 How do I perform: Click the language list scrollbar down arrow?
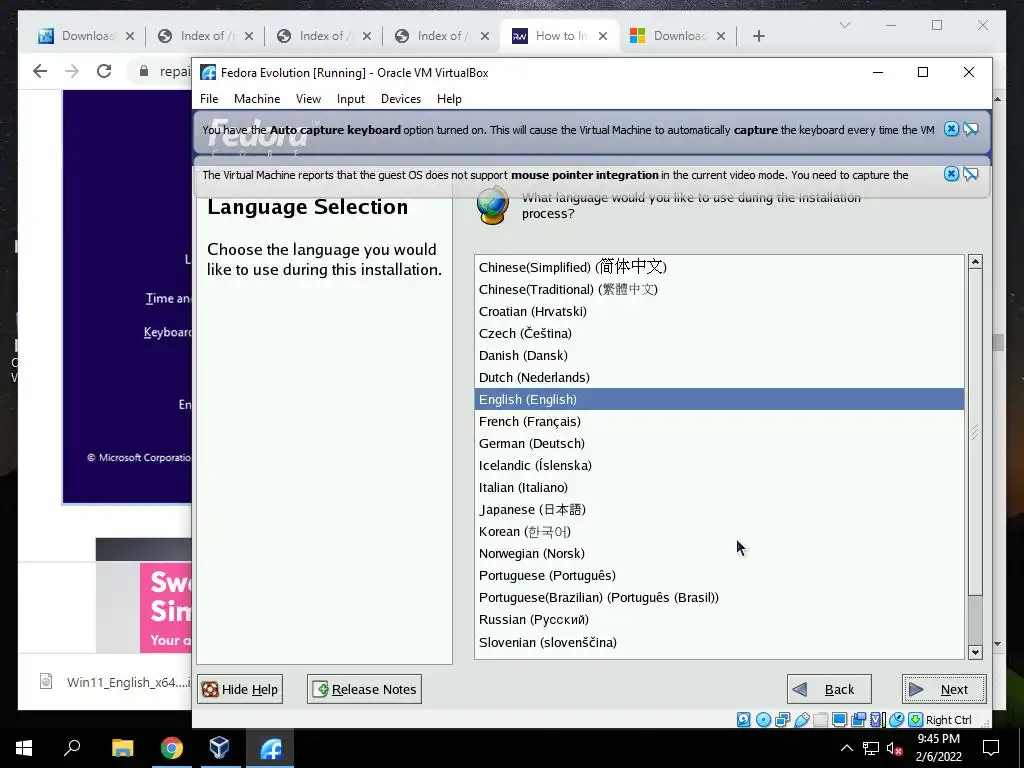click(975, 652)
